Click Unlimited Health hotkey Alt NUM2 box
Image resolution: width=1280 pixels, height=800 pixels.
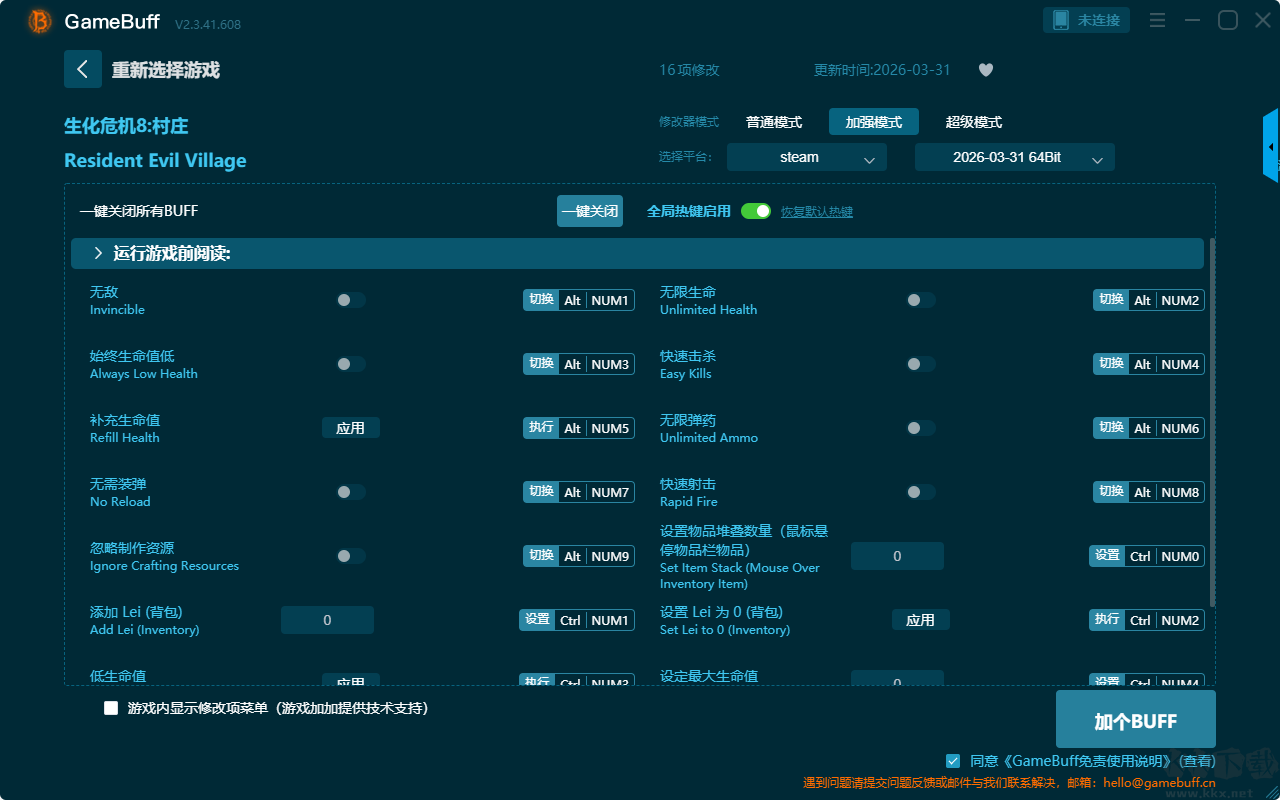click(1149, 300)
